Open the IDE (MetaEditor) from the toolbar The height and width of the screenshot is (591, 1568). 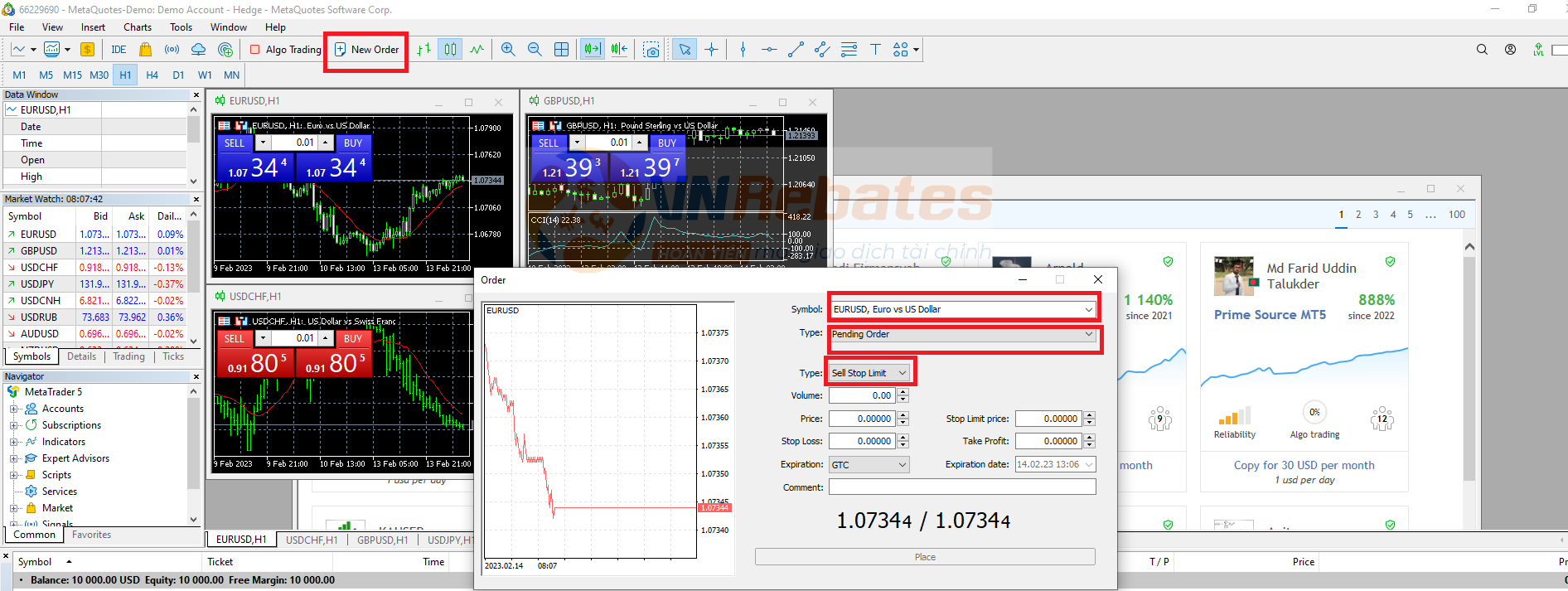(119, 50)
